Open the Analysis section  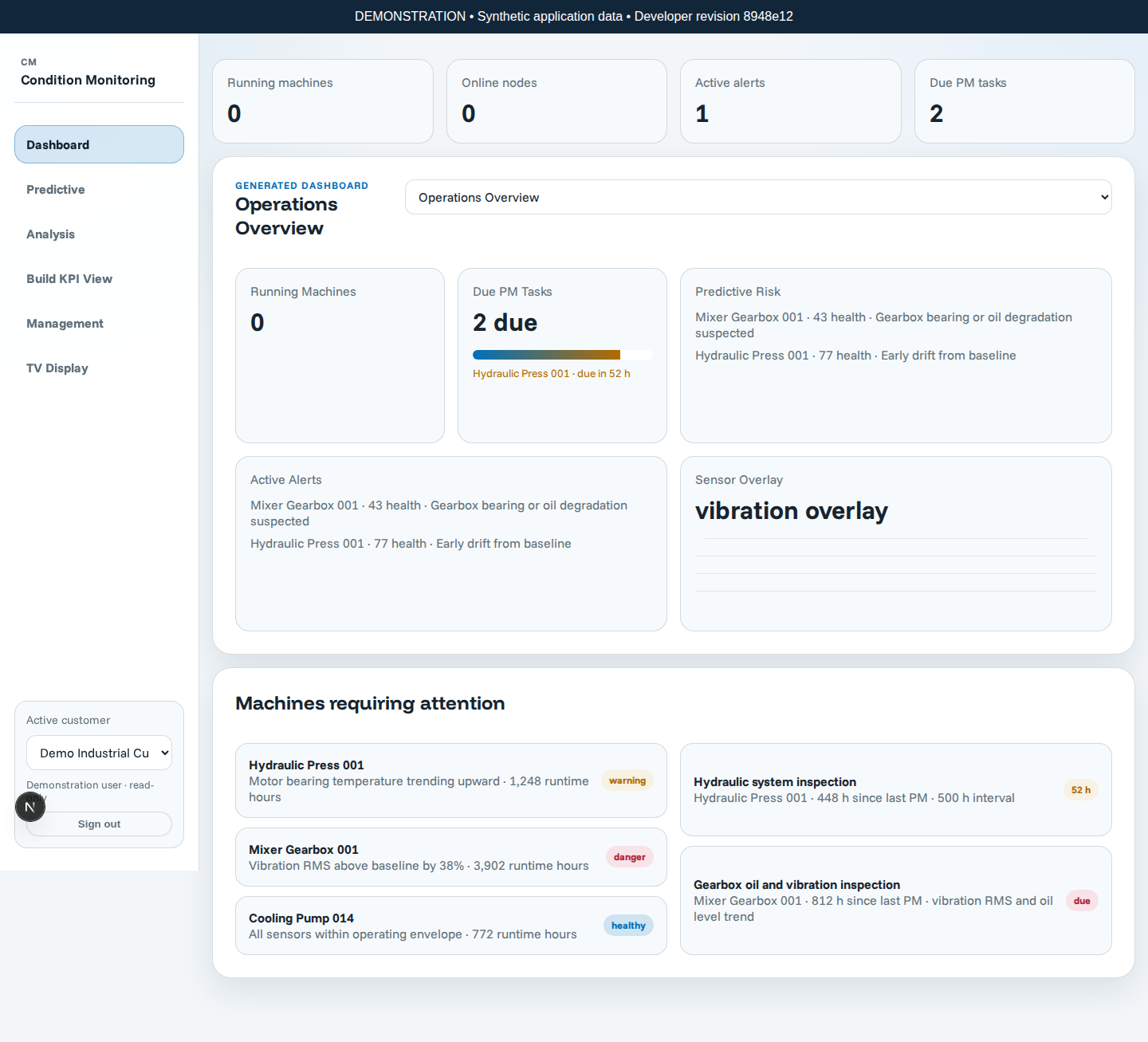point(99,234)
